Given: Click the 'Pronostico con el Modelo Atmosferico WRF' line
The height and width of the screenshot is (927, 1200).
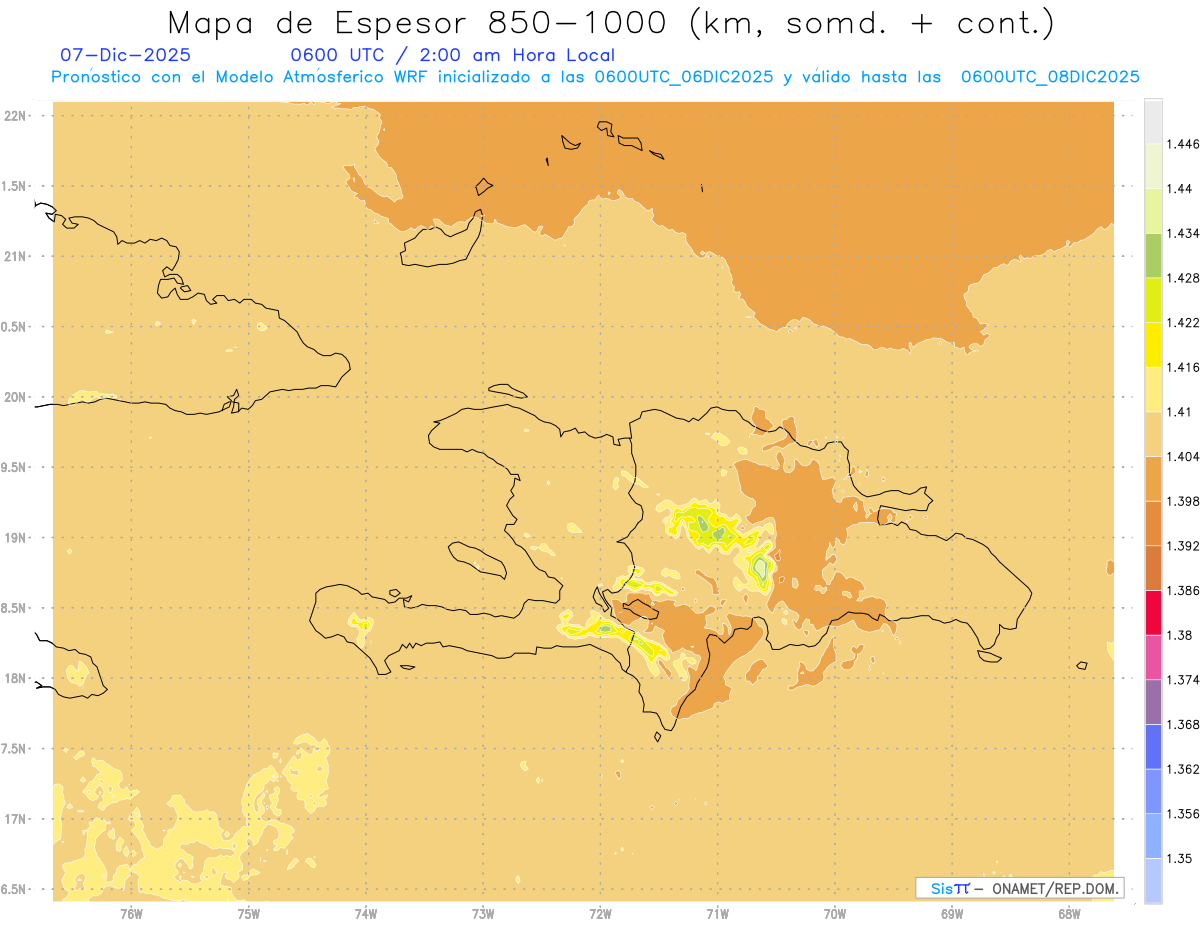Looking at the screenshot, I should pyautogui.click(x=595, y=76).
